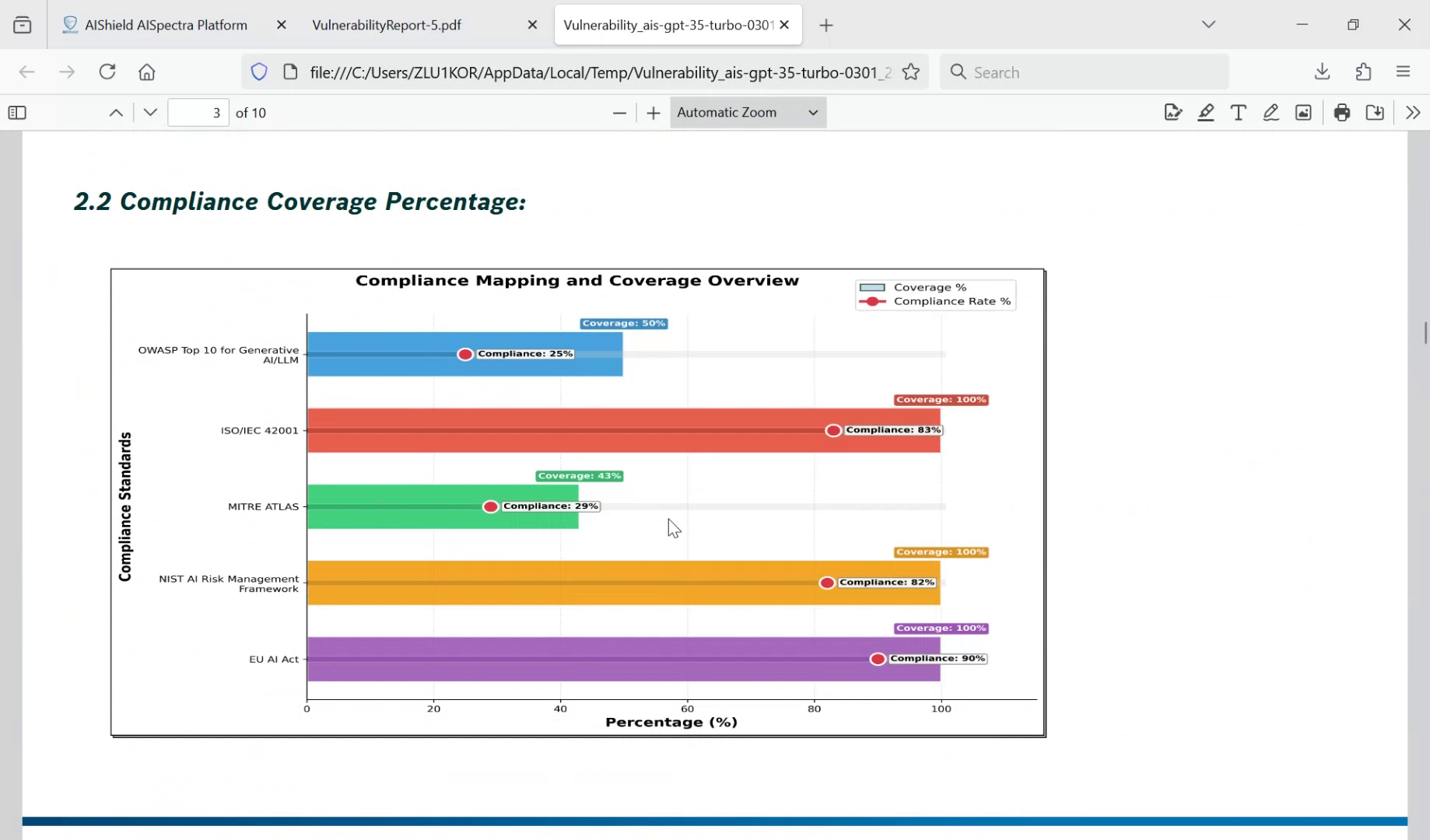Open a new browser tab
This screenshot has width=1430, height=840.
click(x=826, y=26)
